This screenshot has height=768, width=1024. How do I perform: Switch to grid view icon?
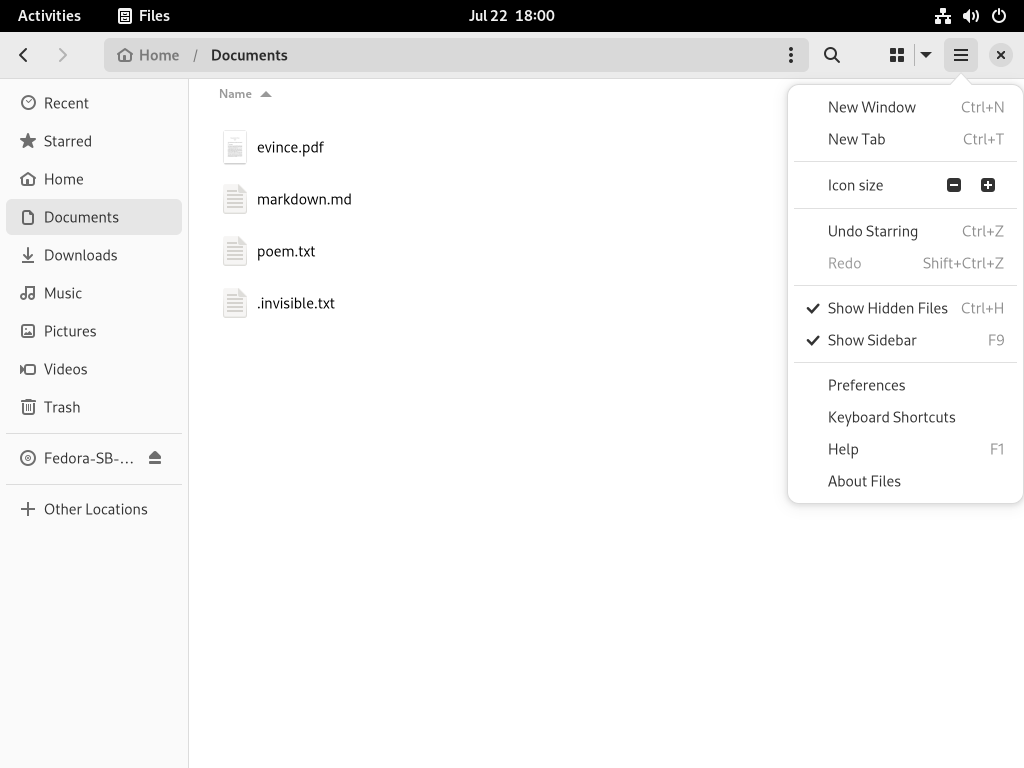[897, 56]
